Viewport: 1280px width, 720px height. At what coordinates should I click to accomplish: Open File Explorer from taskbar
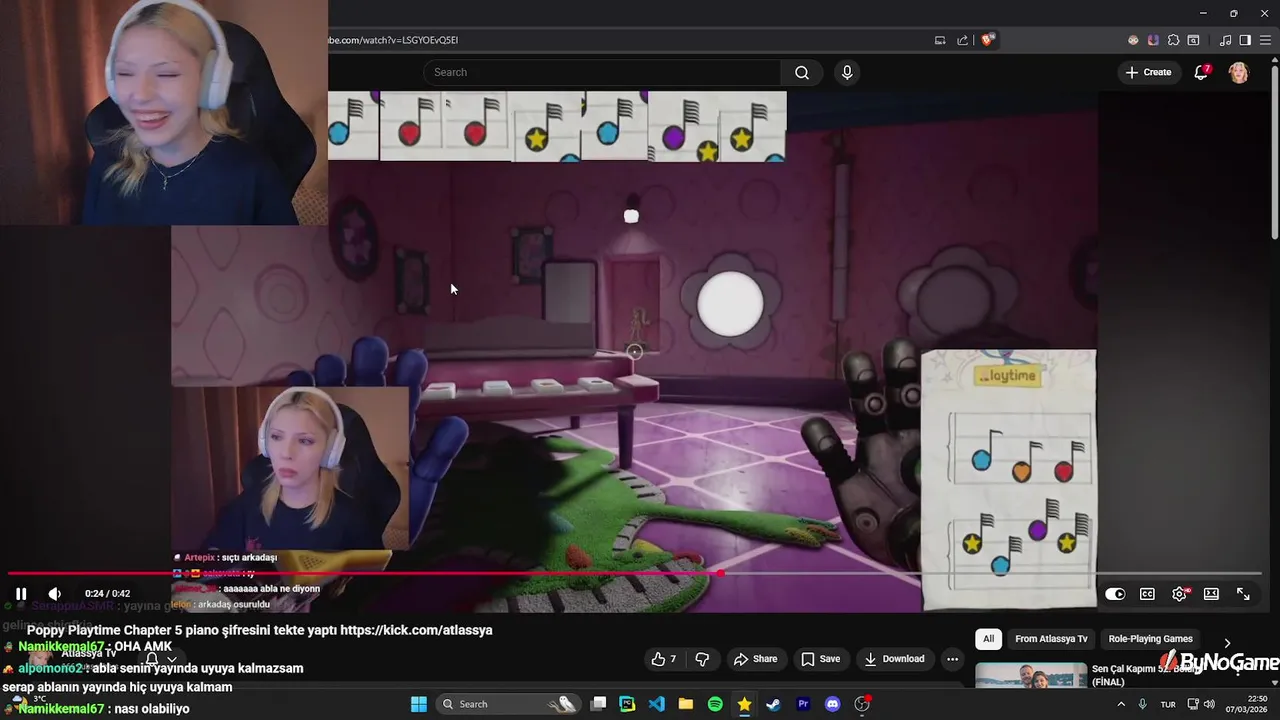[686, 704]
